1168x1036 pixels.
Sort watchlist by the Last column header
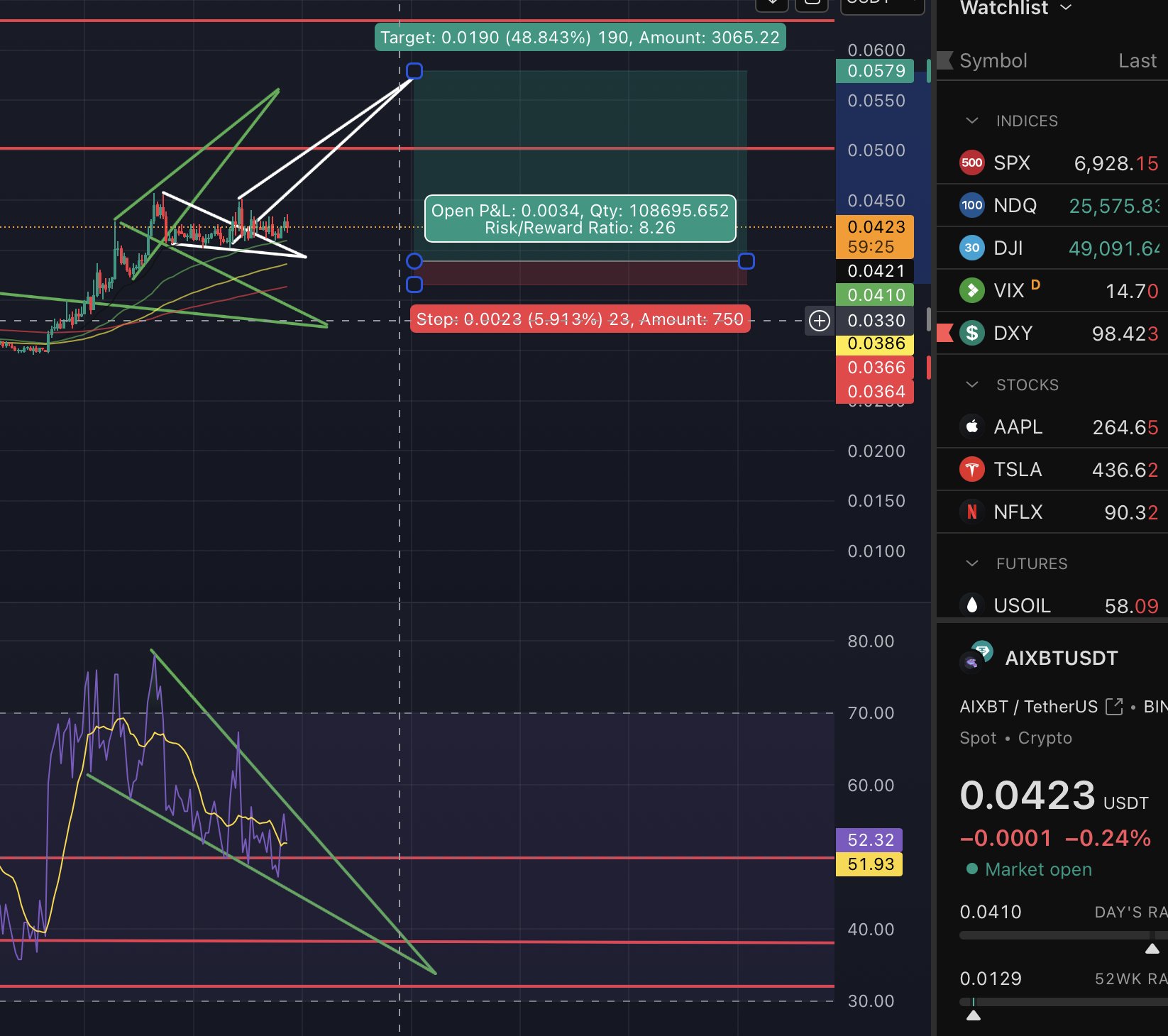(1137, 61)
